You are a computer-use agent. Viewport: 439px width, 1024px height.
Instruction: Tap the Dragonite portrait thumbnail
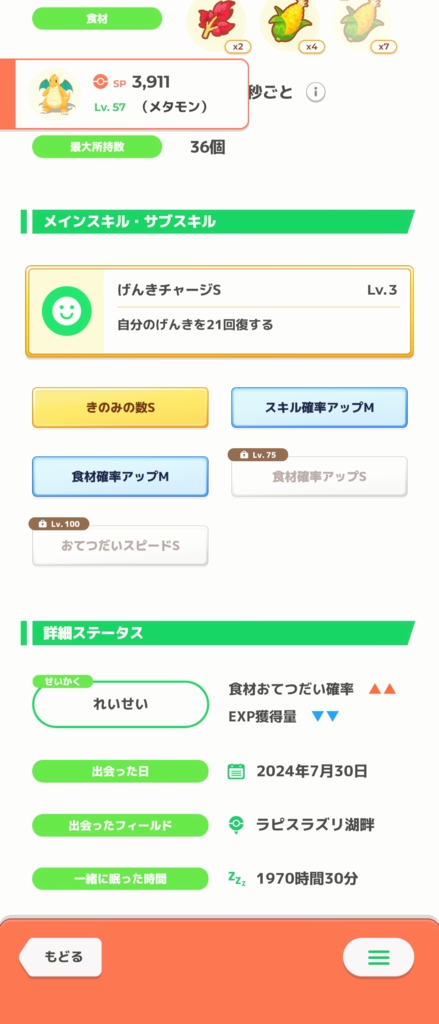[54, 94]
